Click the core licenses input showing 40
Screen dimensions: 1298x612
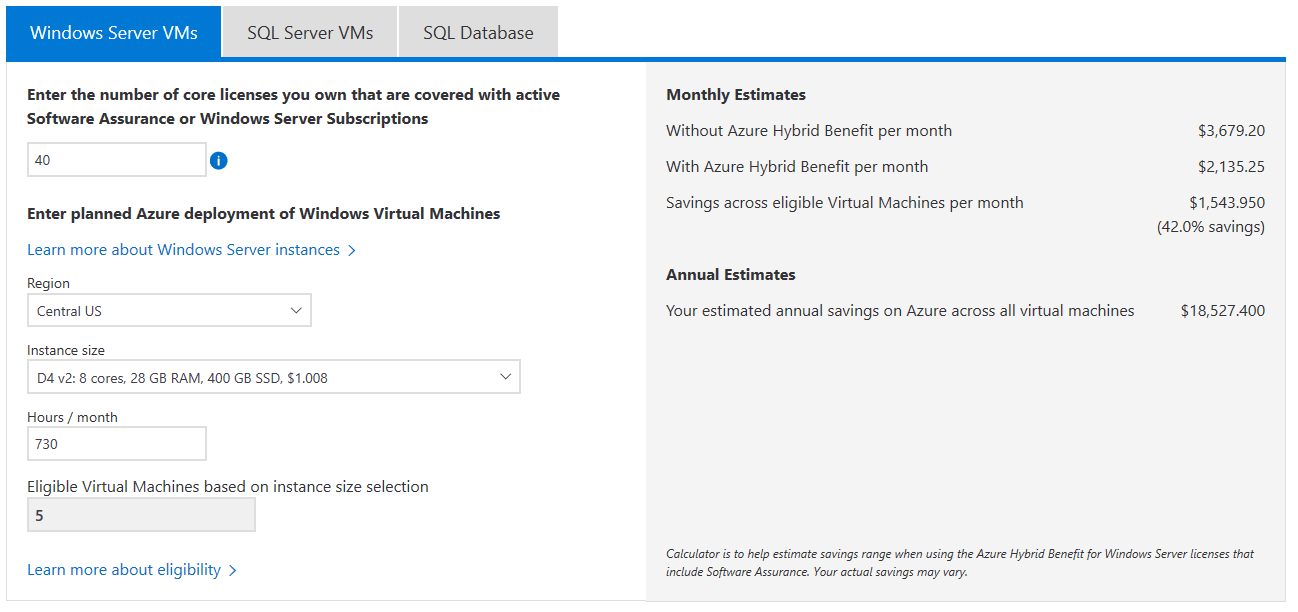(x=117, y=160)
